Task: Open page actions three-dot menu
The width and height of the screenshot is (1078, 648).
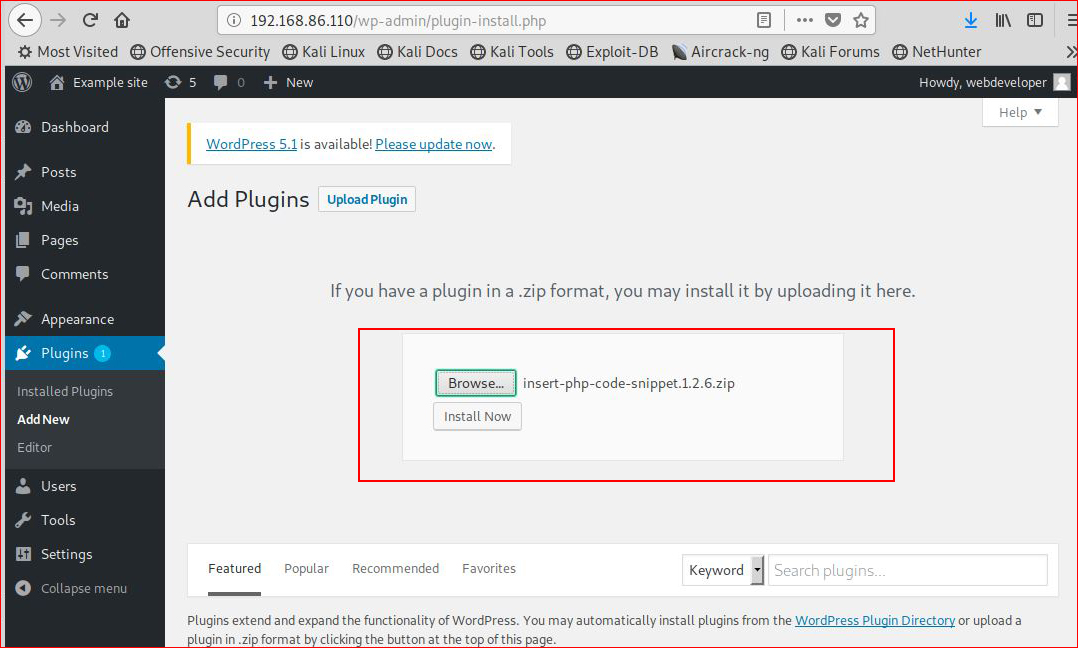Action: click(x=804, y=21)
